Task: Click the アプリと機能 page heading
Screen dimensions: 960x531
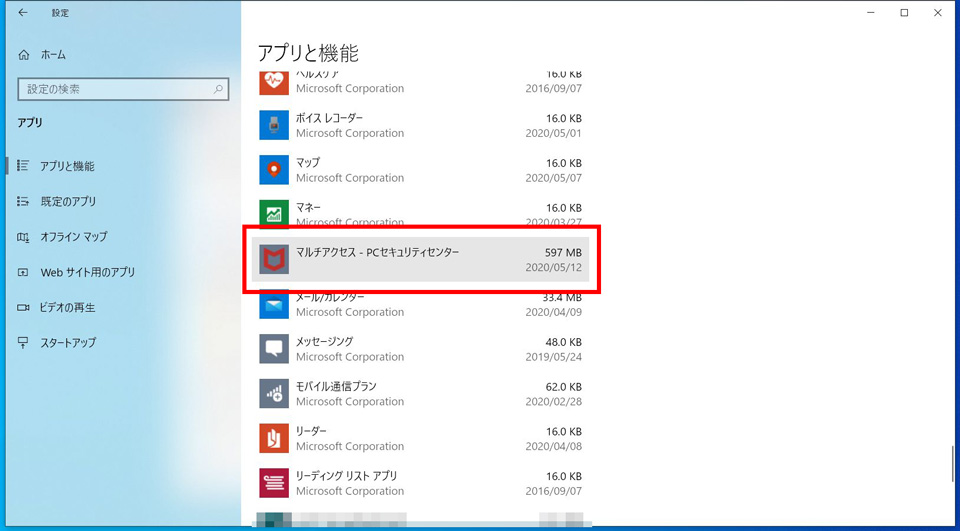Action: [x=308, y=53]
